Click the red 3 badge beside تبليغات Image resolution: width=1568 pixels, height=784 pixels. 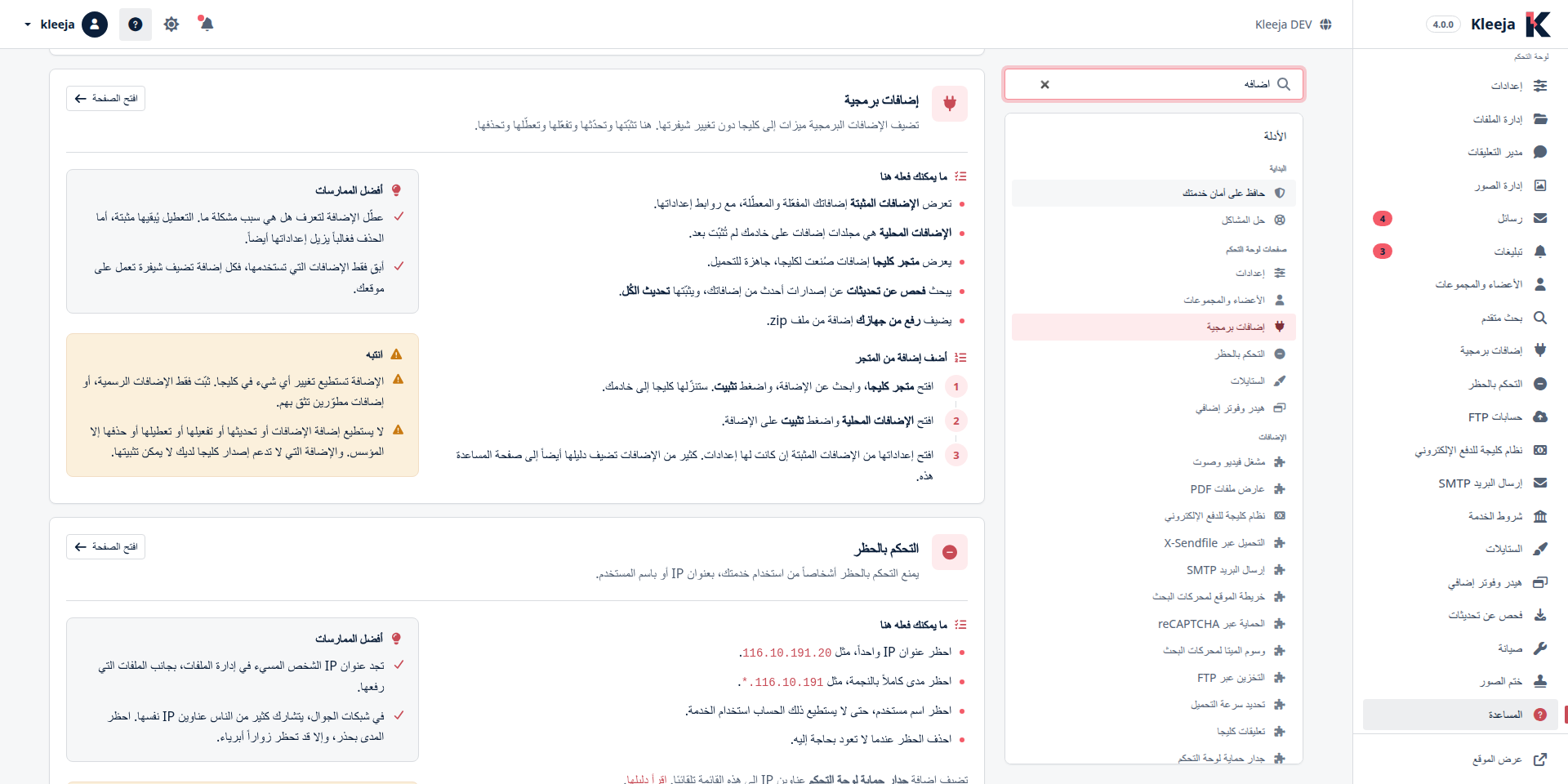[x=1383, y=251]
